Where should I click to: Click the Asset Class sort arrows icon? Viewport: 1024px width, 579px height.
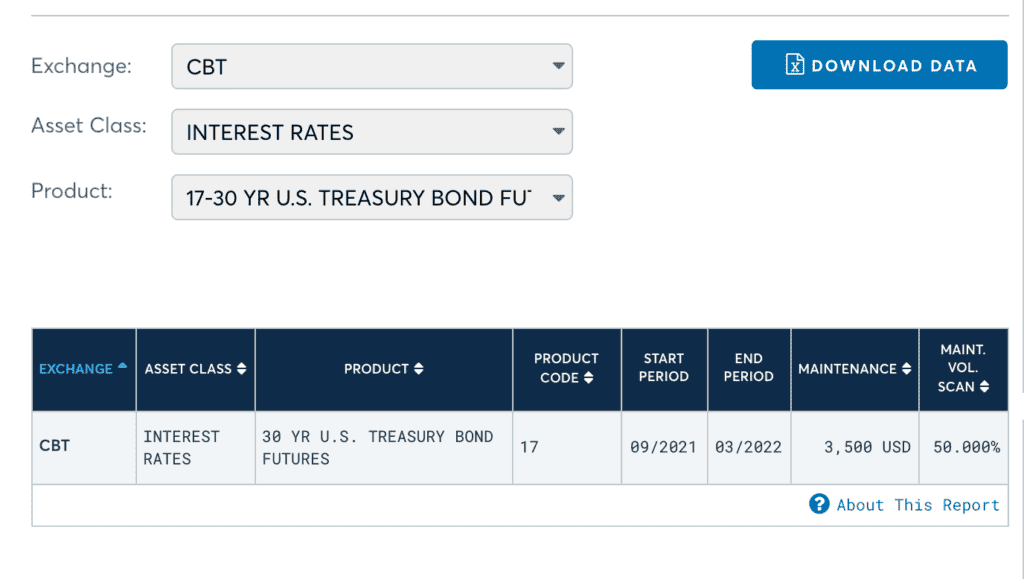pyautogui.click(x=241, y=369)
